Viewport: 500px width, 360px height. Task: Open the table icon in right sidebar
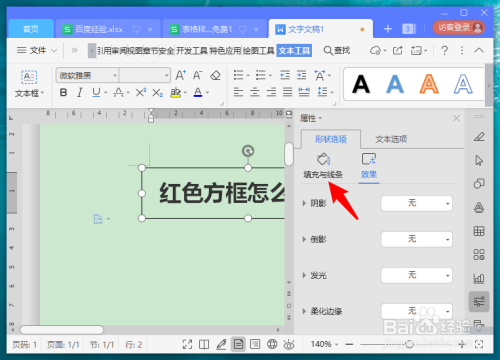point(479,231)
